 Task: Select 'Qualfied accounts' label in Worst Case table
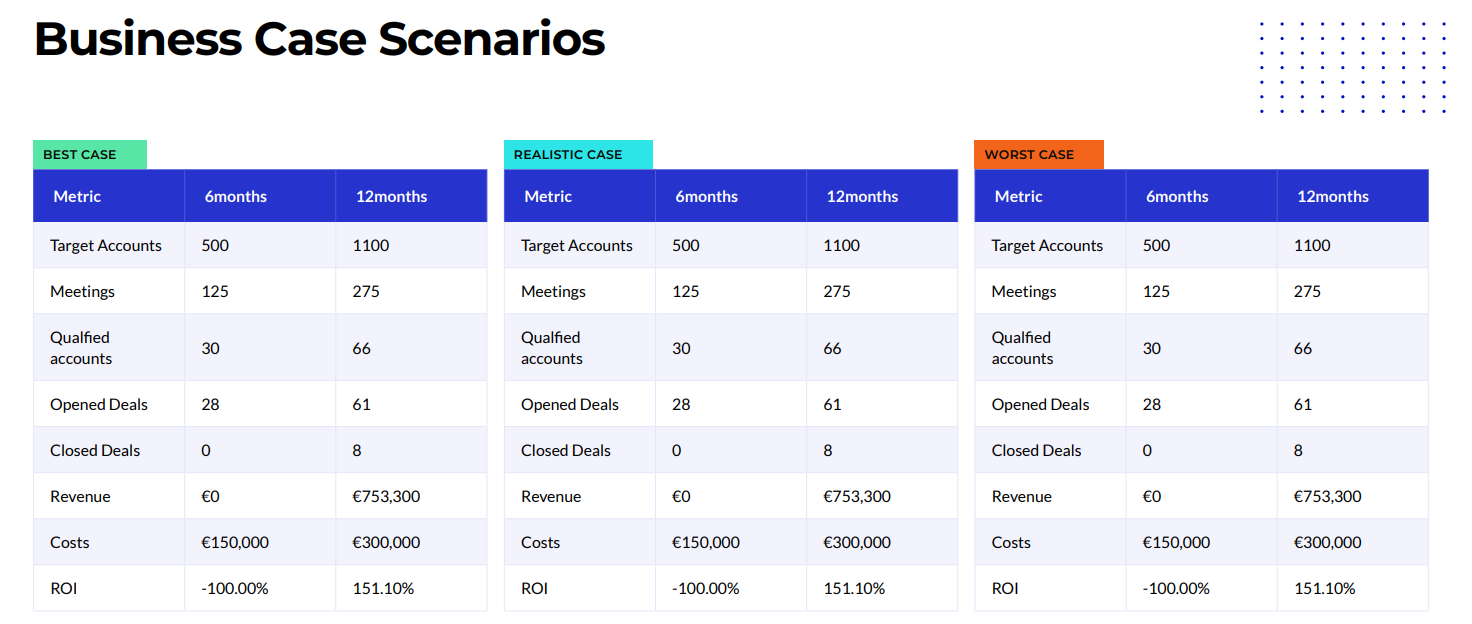tap(1022, 348)
